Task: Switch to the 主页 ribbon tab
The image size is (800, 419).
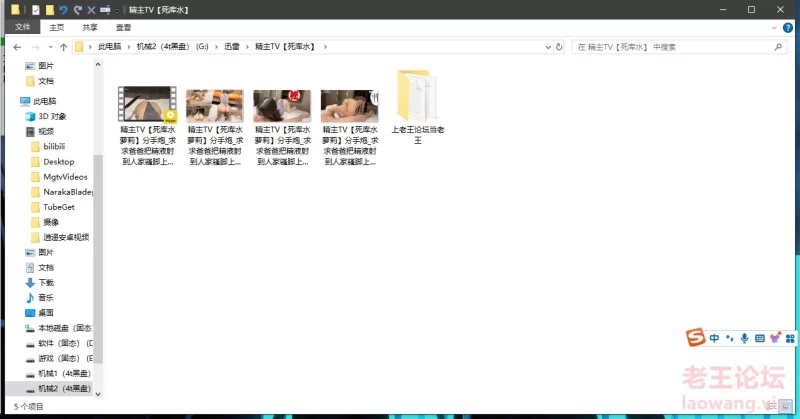Action: tap(57, 27)
